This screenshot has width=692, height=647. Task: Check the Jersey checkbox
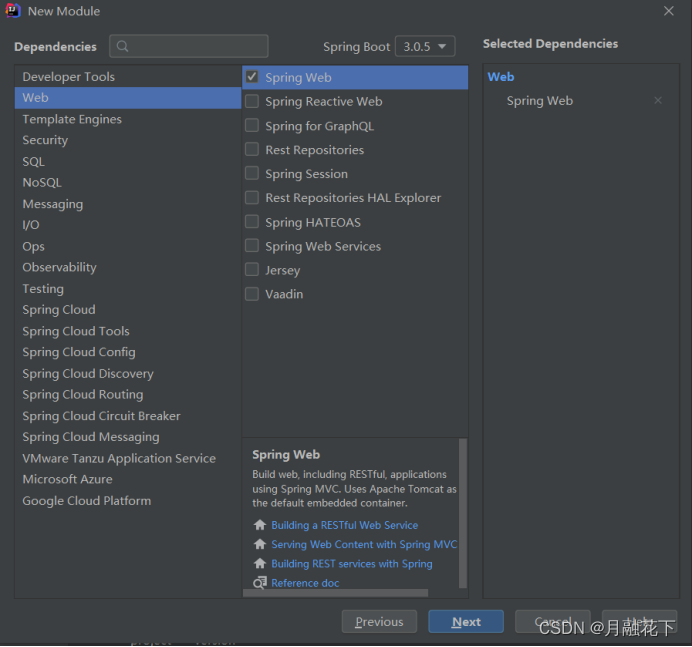click(x=252, y=269)
